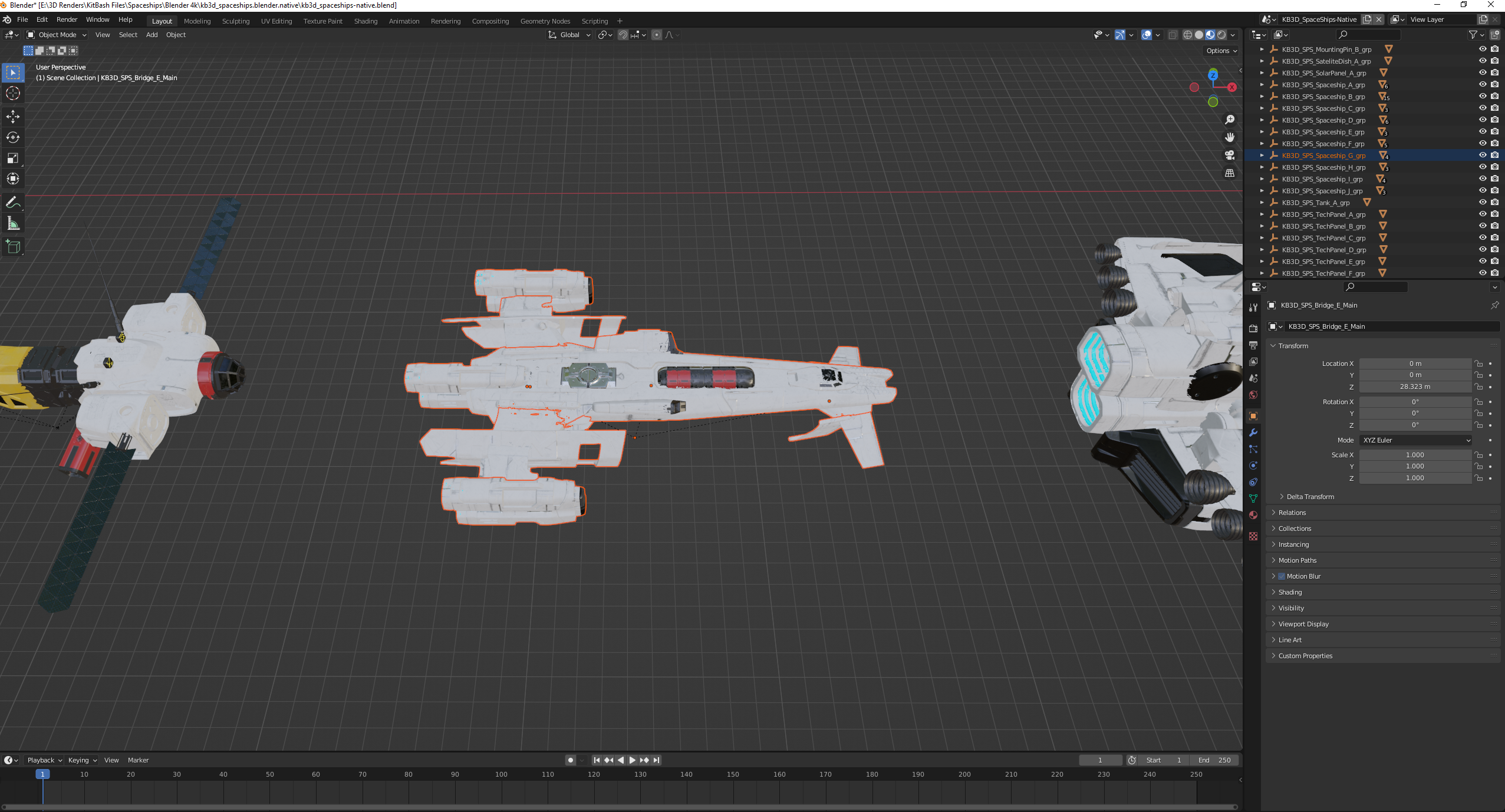Open the Scene properties tab
This screenshot has width=1505, height=812.
1253,378
